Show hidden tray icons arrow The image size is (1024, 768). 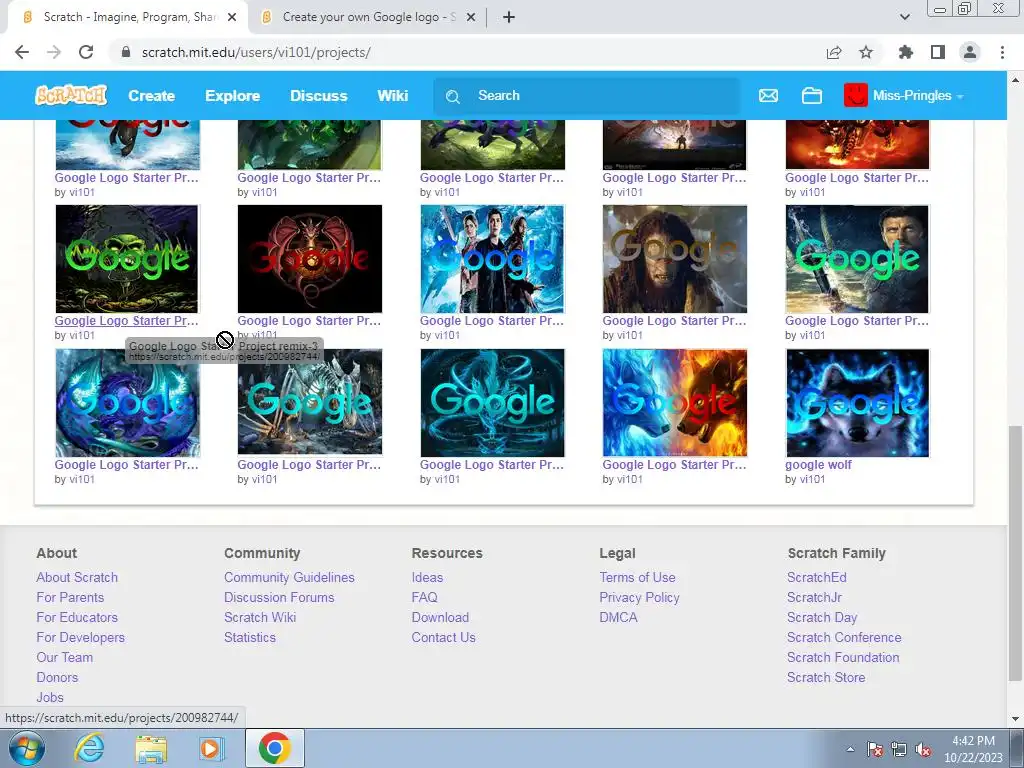pyautogui.click(x=850, y=749)
